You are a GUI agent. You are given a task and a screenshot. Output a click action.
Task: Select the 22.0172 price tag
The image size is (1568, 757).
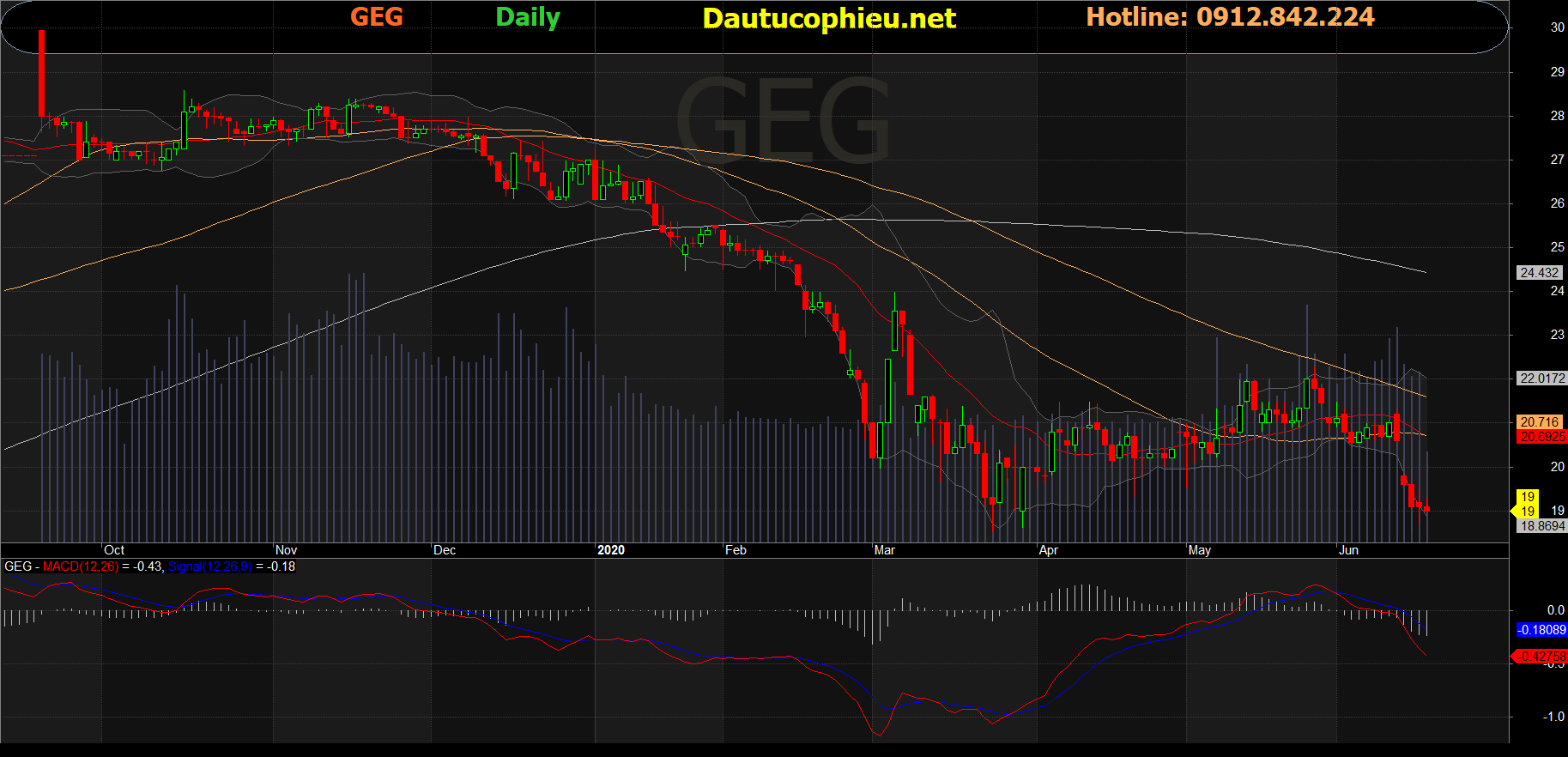pos(1541,378)
